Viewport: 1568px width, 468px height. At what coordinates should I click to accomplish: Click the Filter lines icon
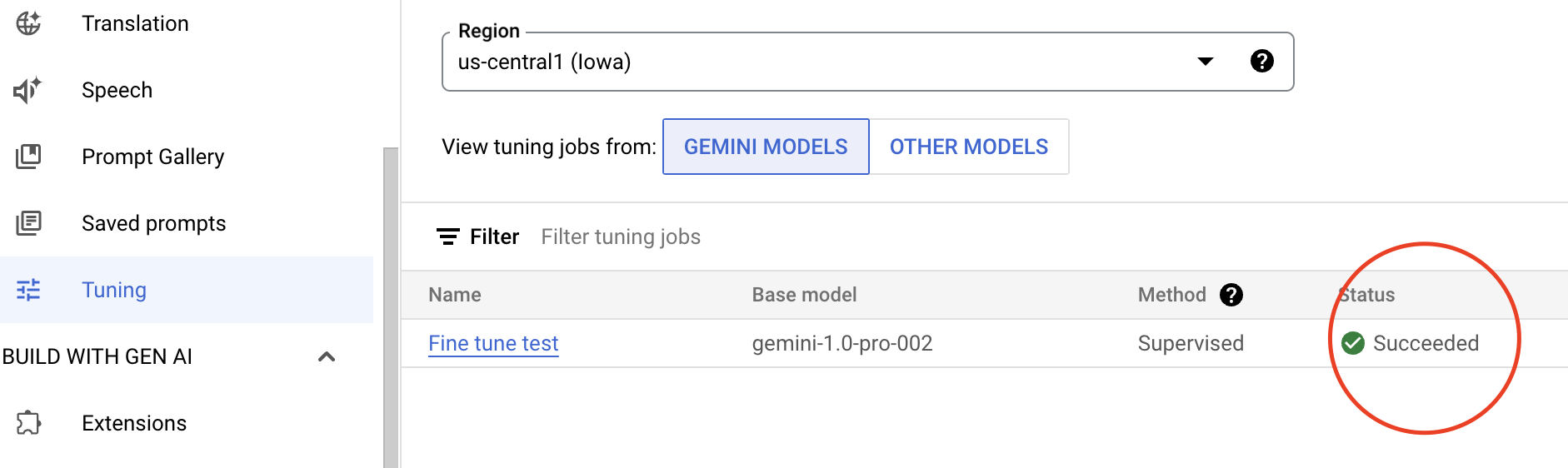coord(448,236)
